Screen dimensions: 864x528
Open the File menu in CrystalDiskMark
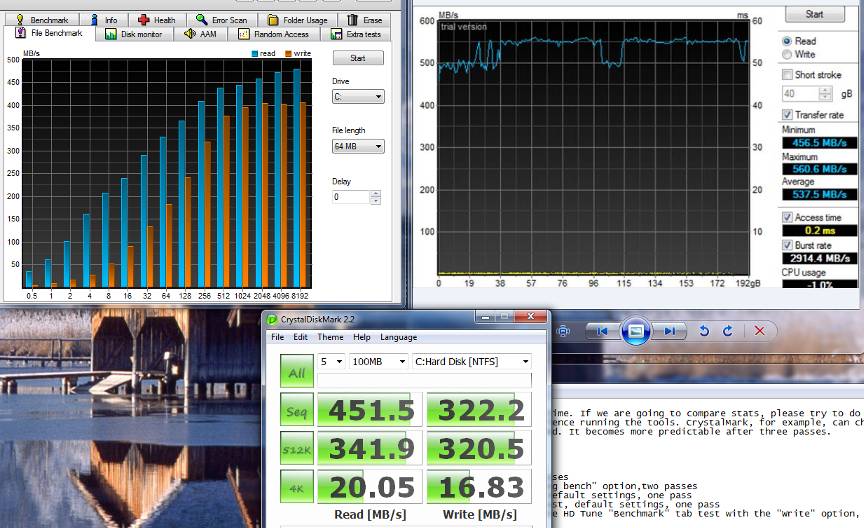278,337
